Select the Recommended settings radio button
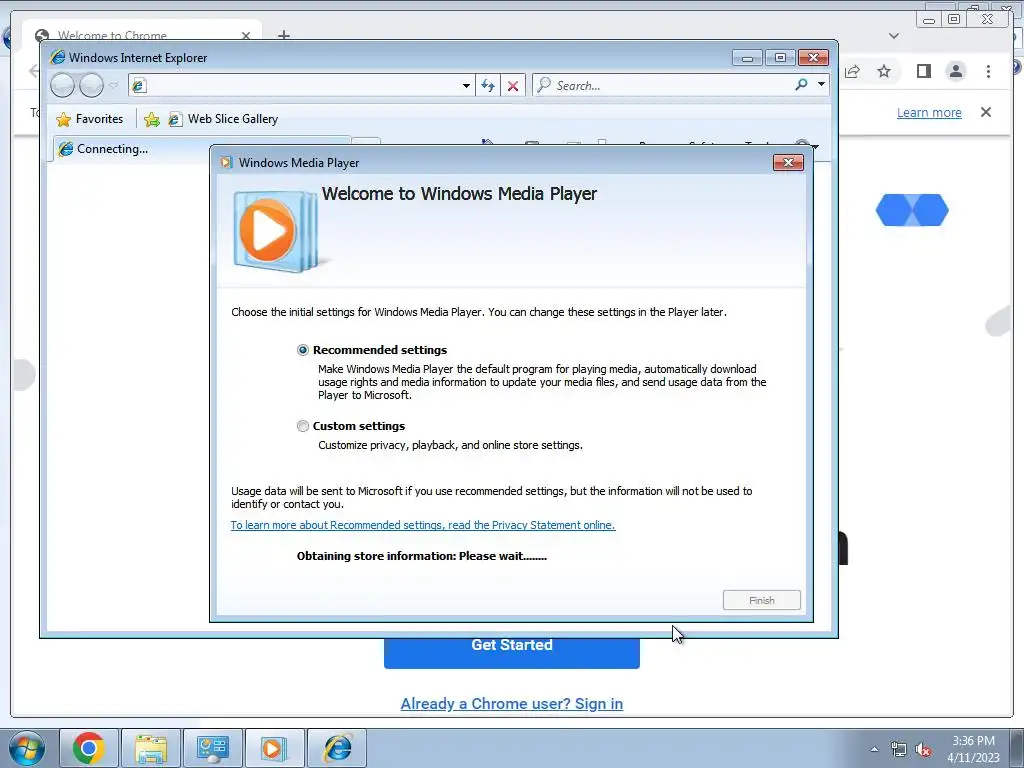1024x768 pixels. point(302,350)
